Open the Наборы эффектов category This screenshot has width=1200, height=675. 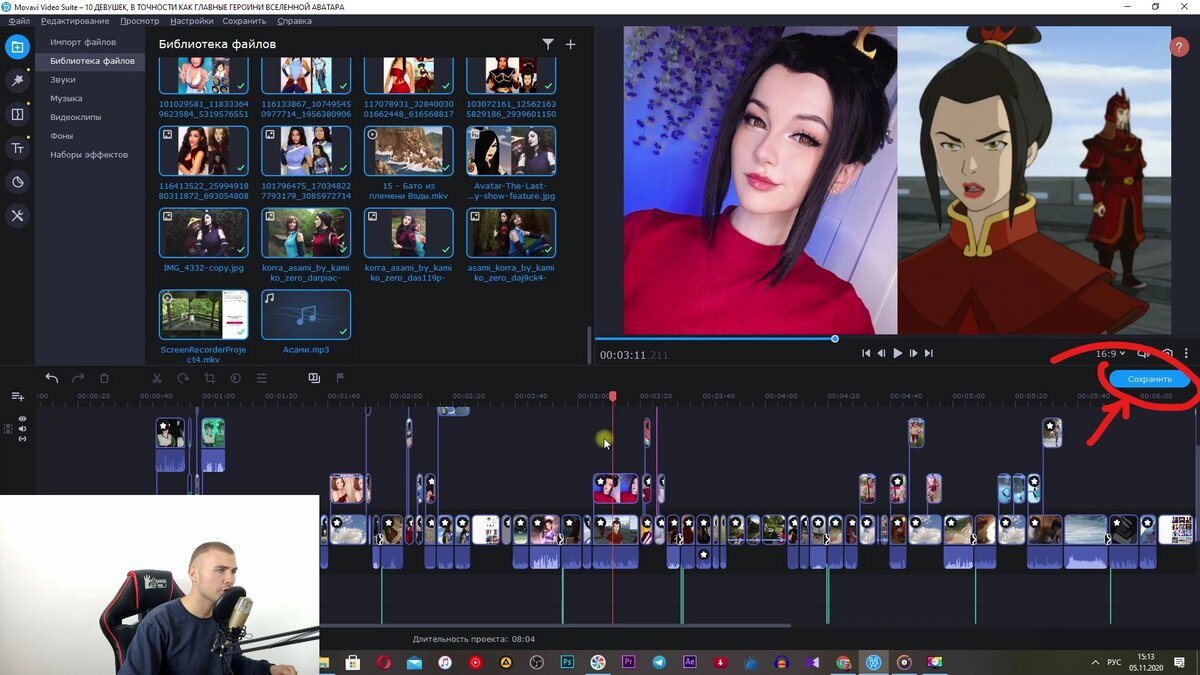tap(89, 155)
